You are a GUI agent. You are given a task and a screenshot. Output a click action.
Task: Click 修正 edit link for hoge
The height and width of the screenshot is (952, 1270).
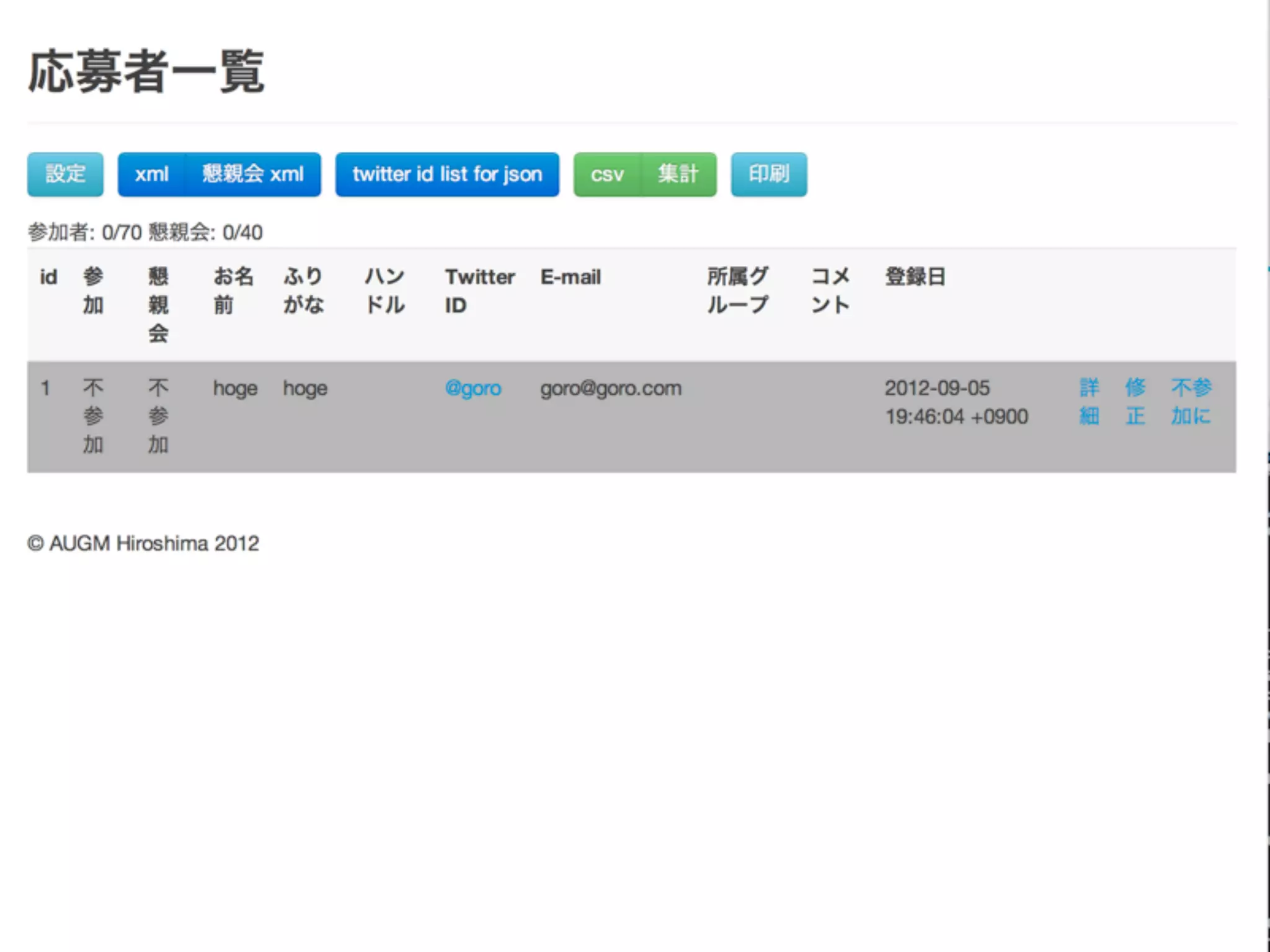point(1135,402)
